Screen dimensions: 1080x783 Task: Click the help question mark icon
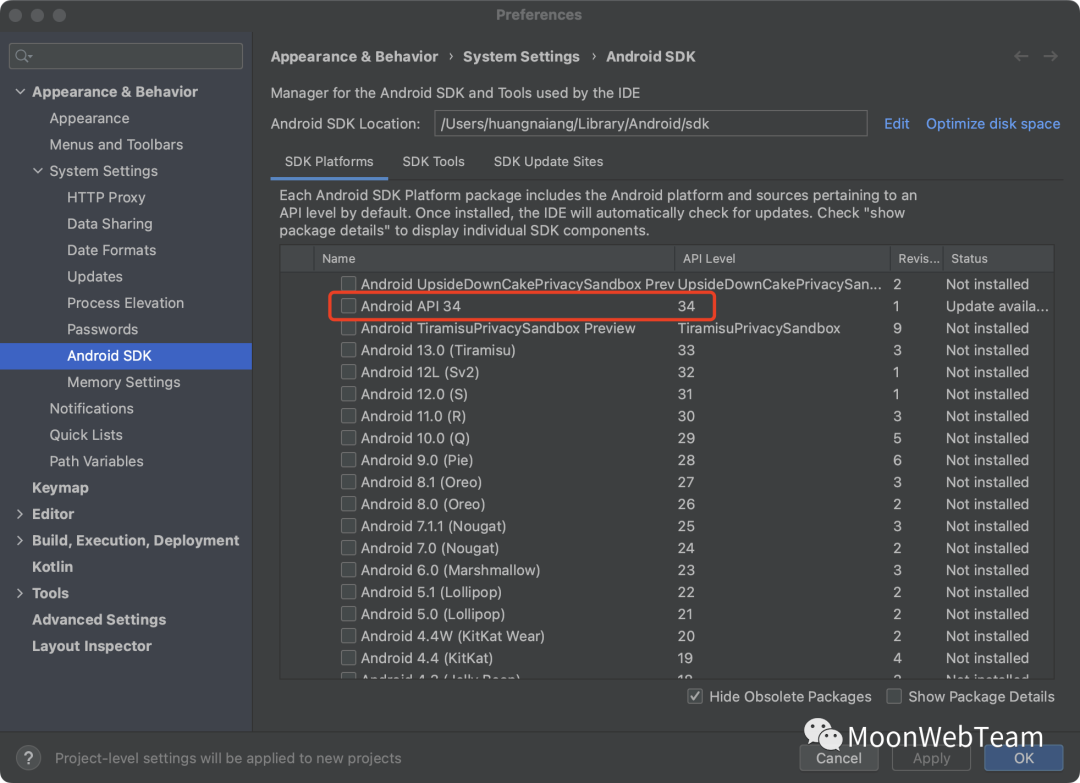29,758
